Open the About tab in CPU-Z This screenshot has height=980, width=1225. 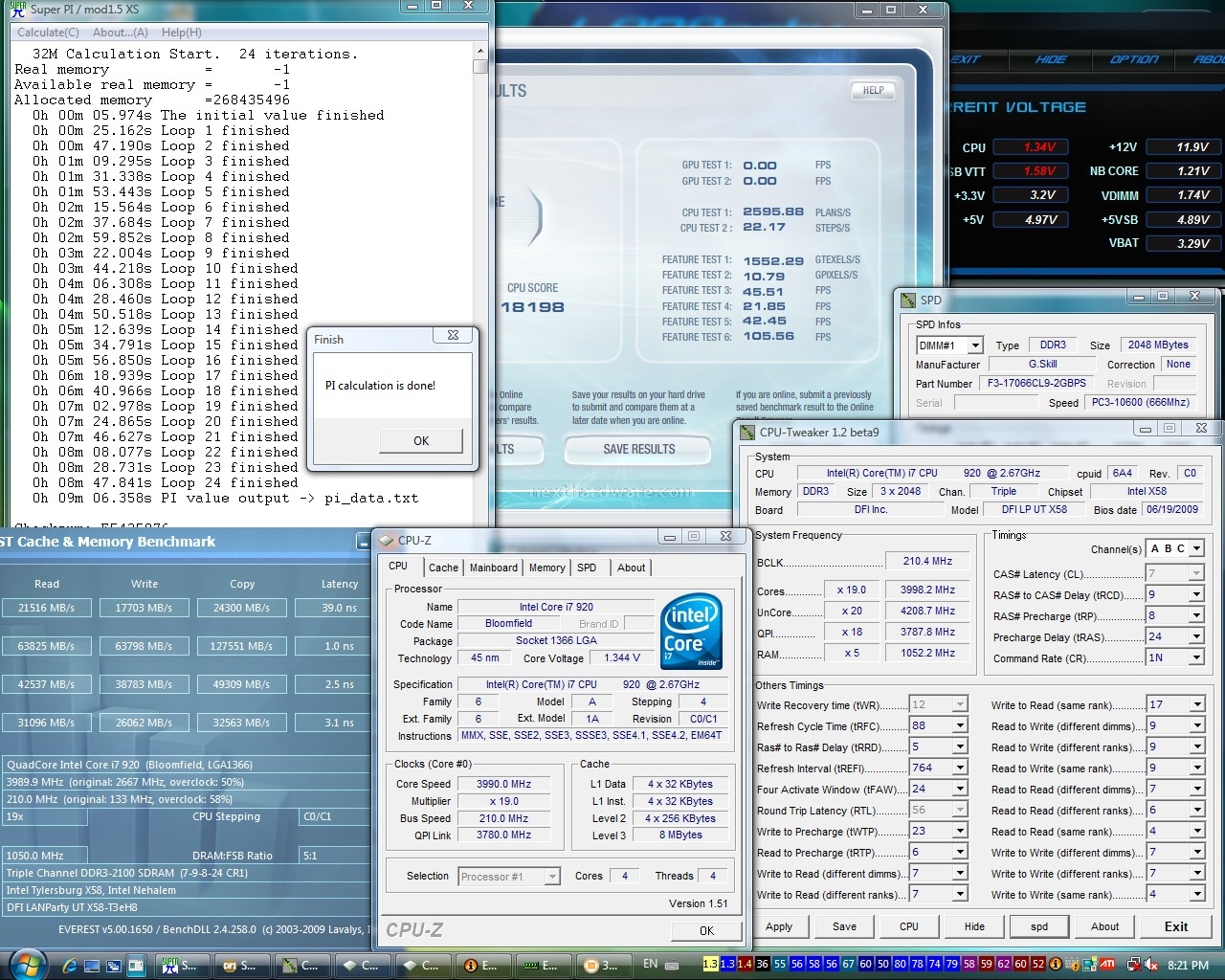tap(631, 568)
